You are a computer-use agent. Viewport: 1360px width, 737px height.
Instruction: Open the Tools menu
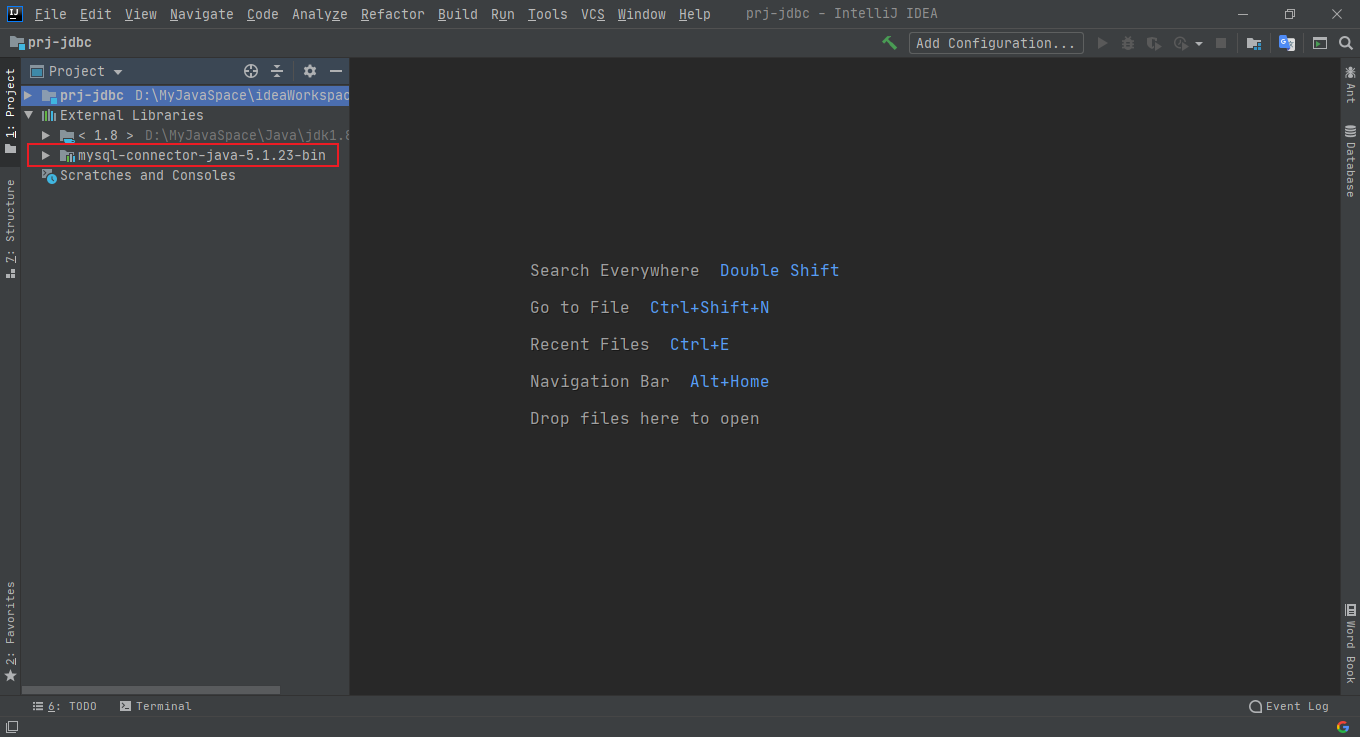547,14
